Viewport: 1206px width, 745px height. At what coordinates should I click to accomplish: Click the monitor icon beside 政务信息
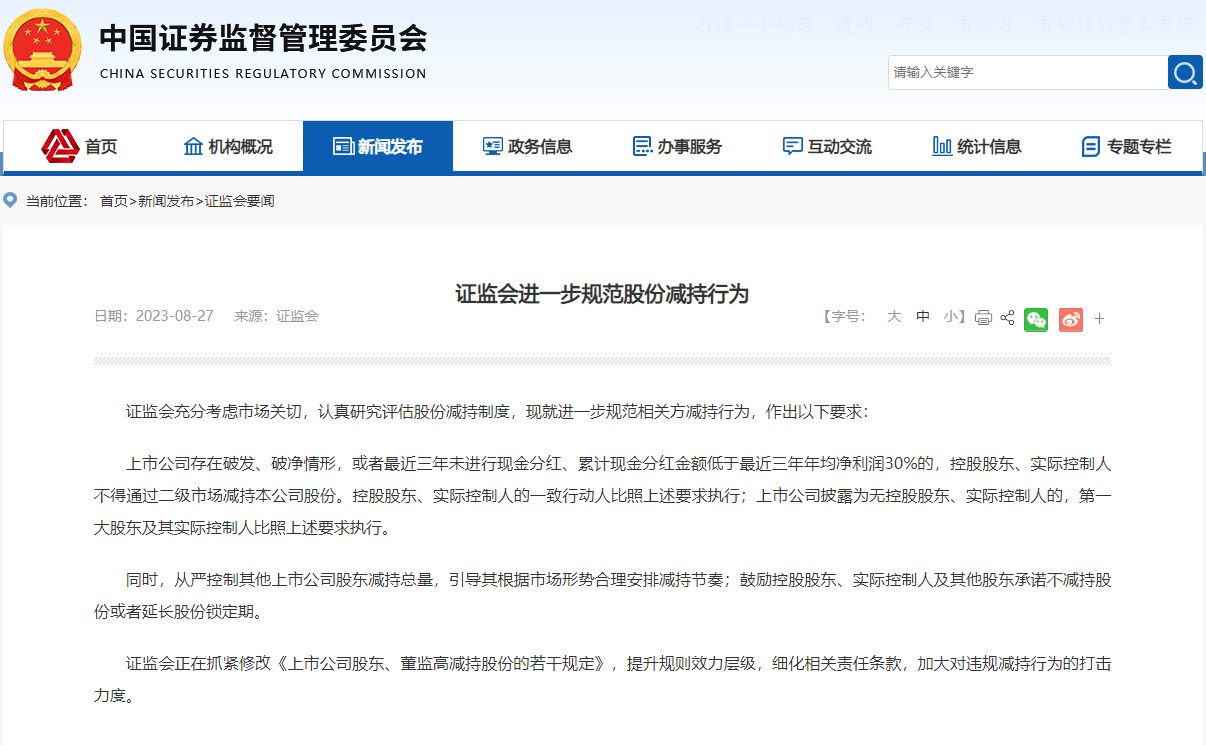(x=493, y=147)
